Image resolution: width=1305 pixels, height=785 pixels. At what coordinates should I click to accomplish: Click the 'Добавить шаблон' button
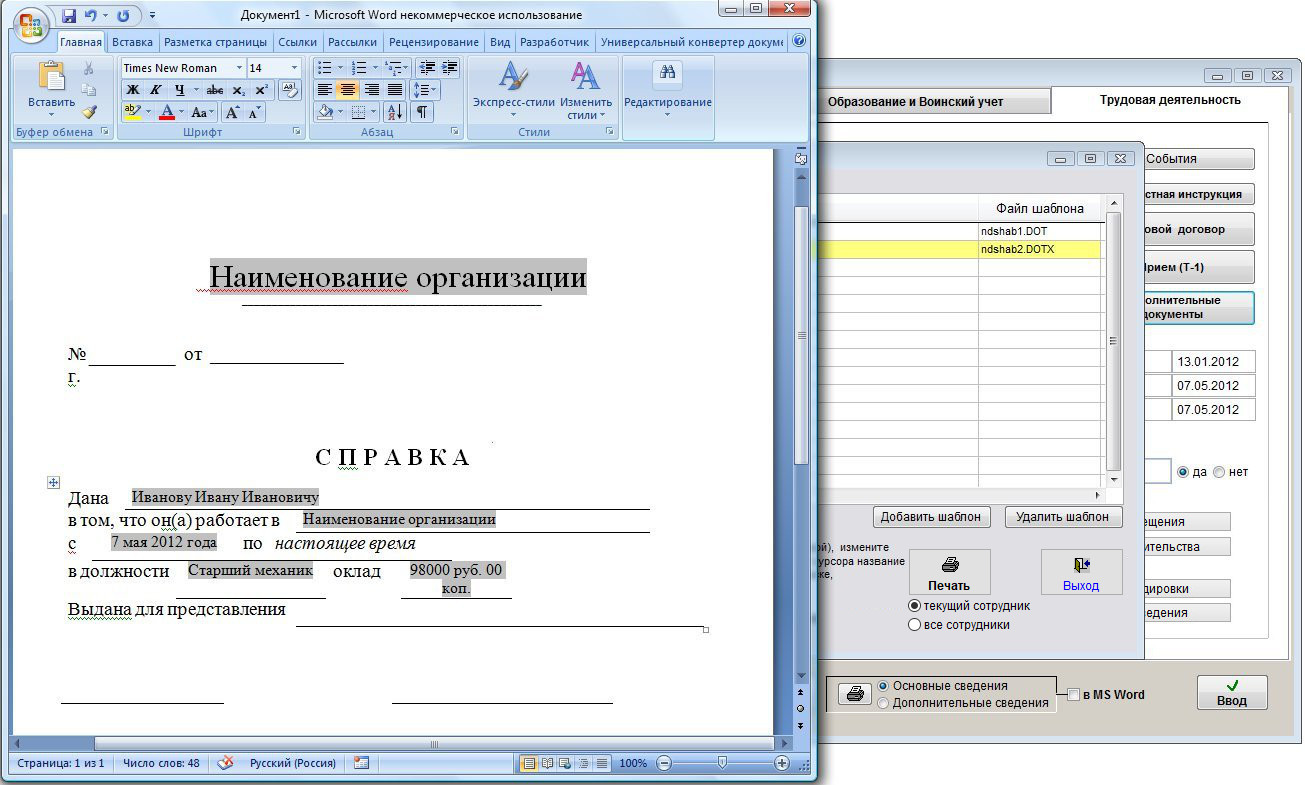(932, 517)
